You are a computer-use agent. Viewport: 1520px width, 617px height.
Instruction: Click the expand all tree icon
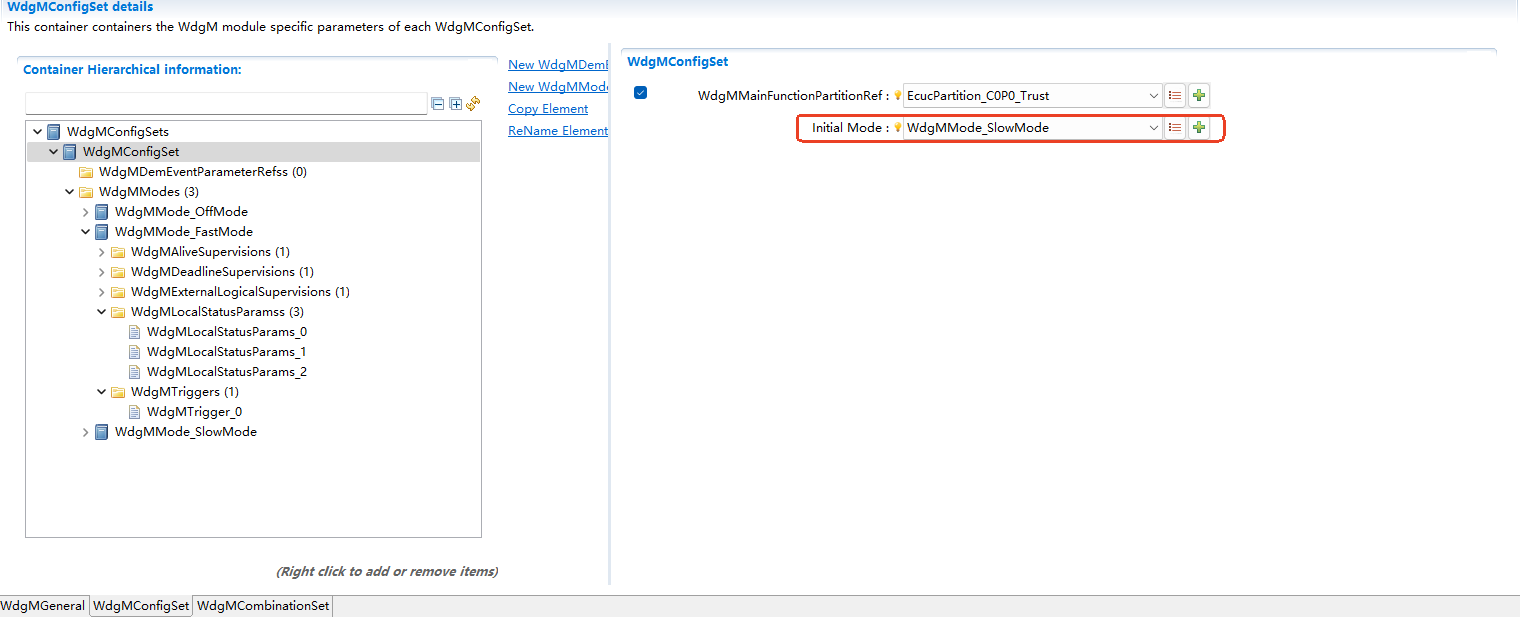point(455,104)
